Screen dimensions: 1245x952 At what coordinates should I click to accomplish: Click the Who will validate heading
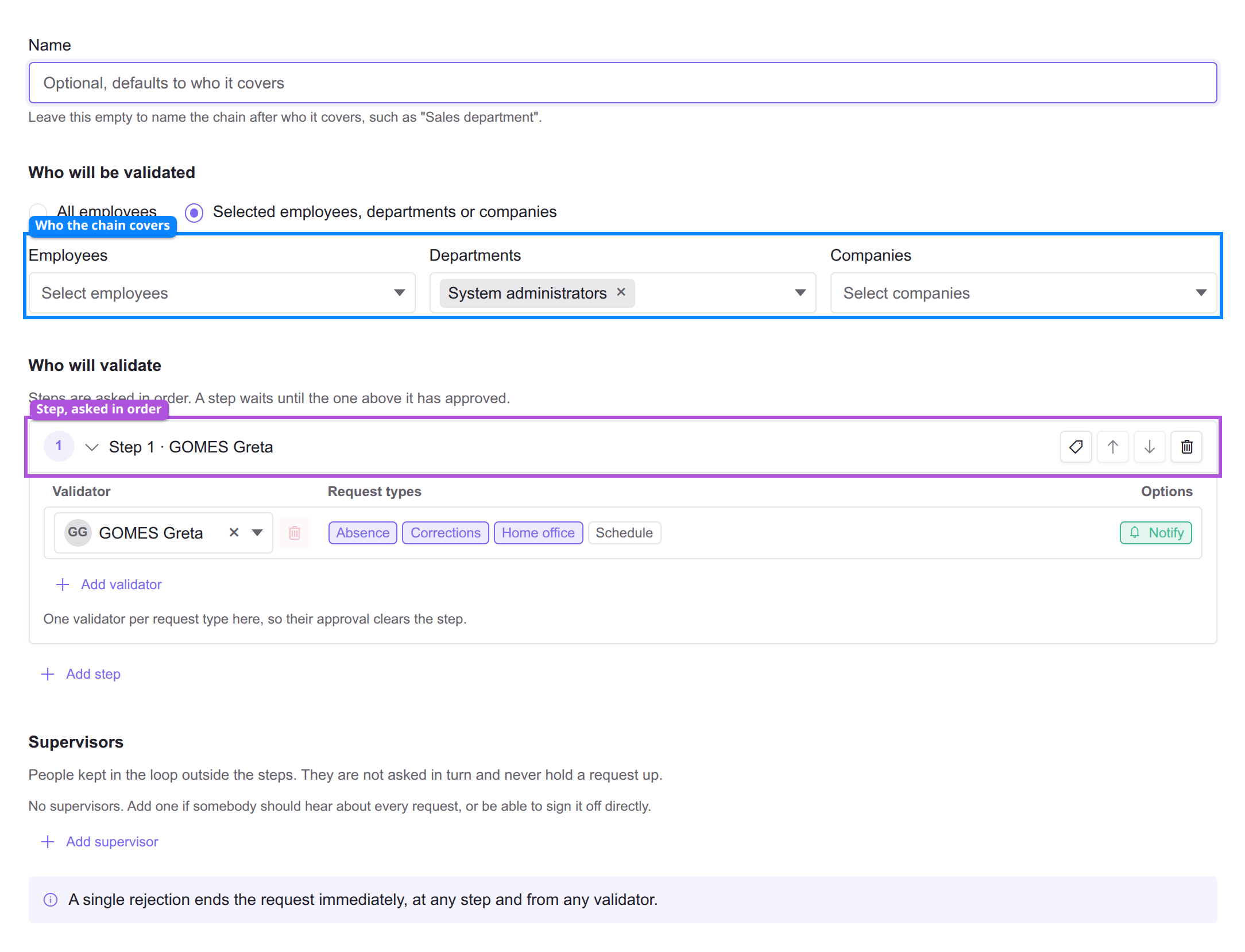click(x=95, y=365)
